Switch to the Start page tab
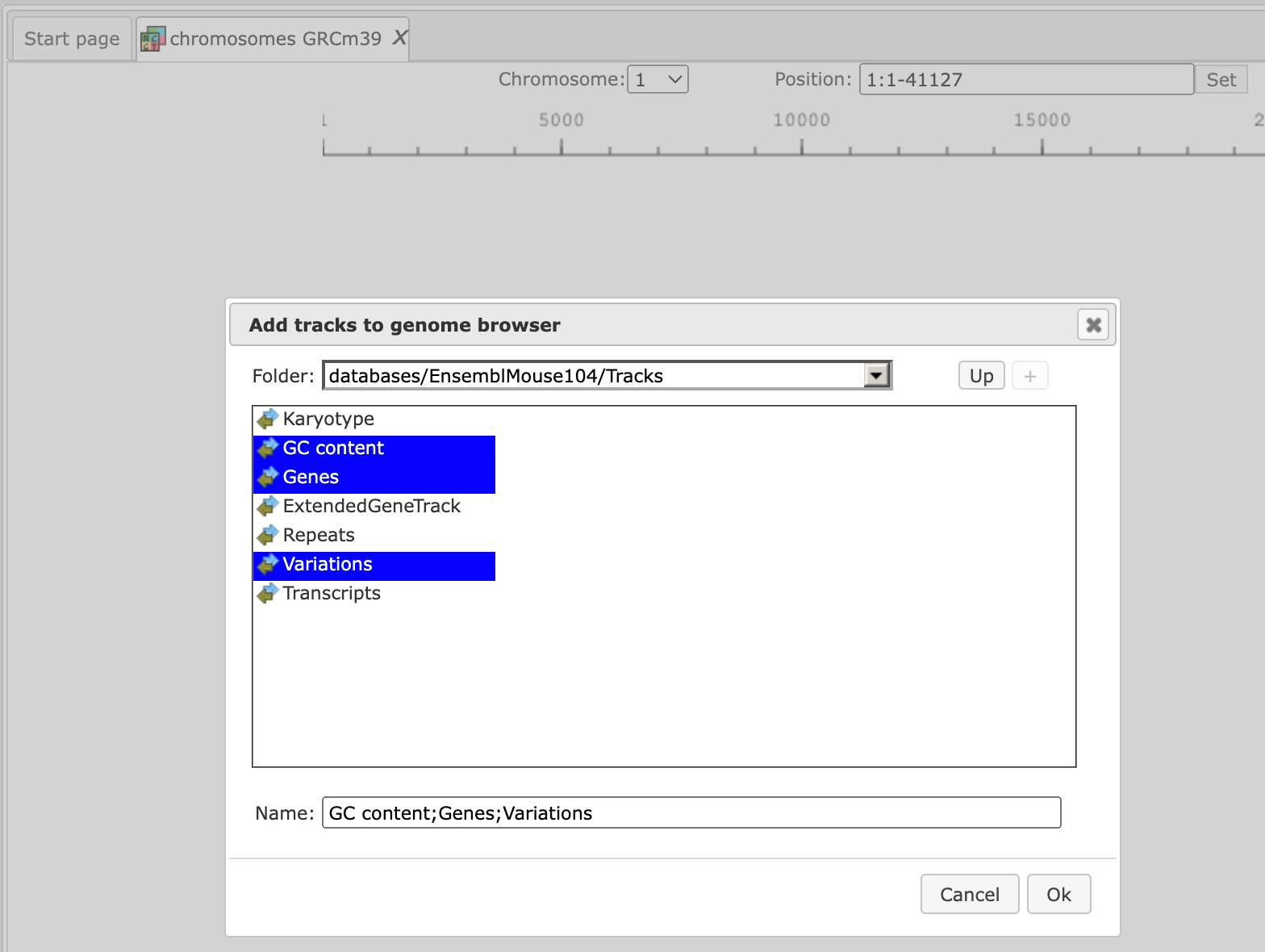This screenshot has height=952, width=1265. (x=71, y=39)
